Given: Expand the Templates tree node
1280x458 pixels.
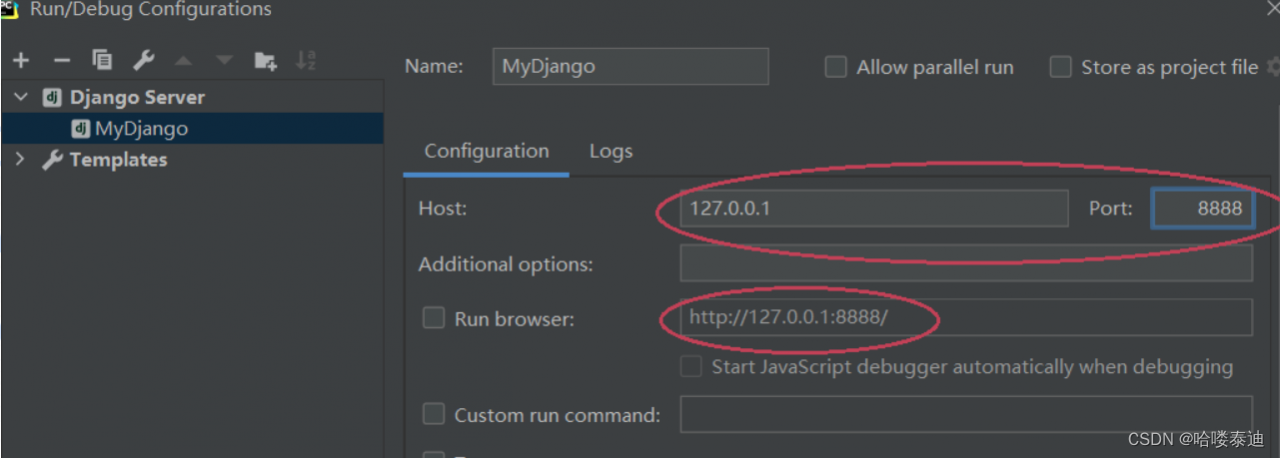Looking at the screenshot, I should point(20,159).
